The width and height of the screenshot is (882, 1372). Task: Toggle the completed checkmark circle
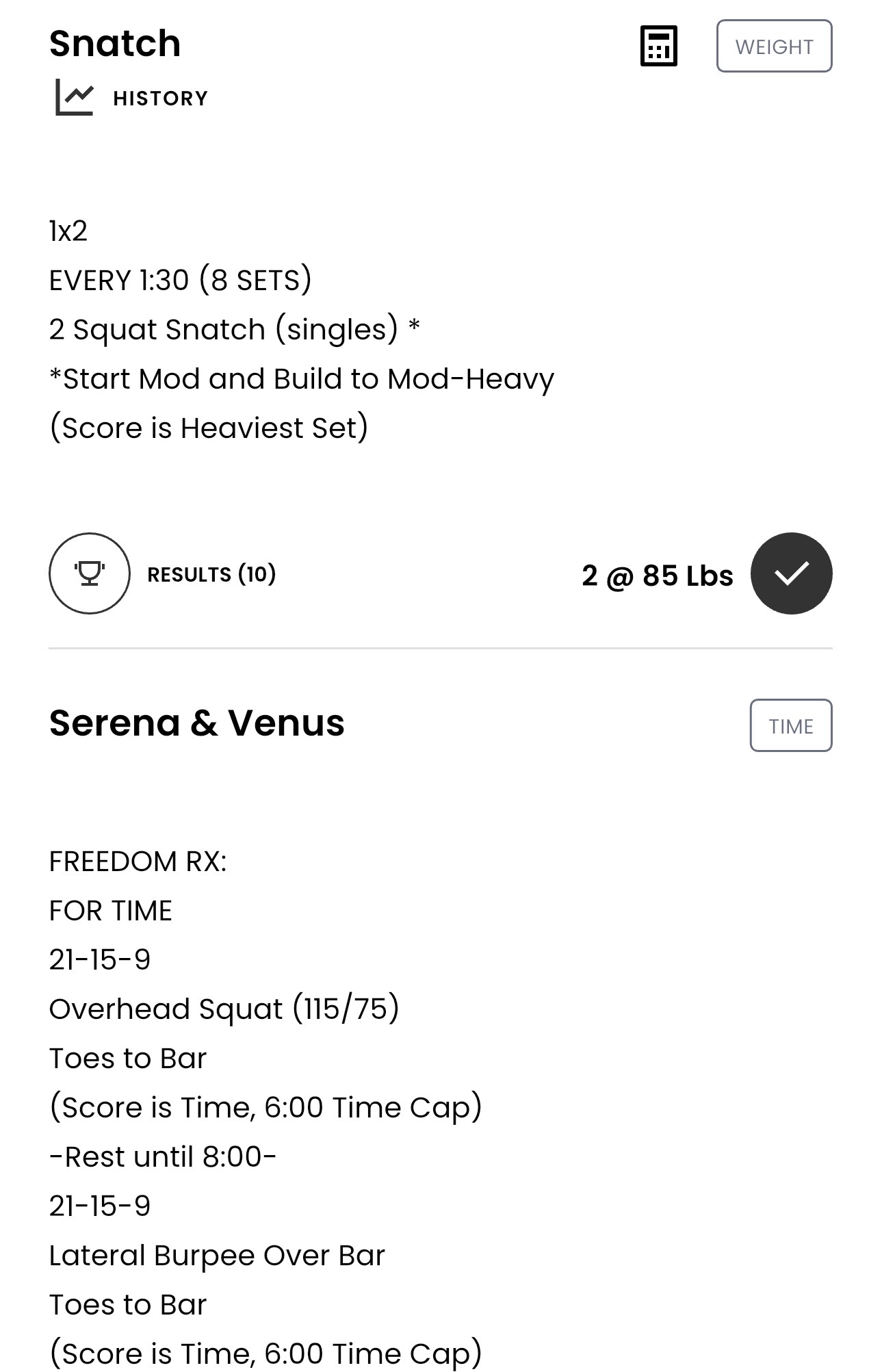(791, 573)
